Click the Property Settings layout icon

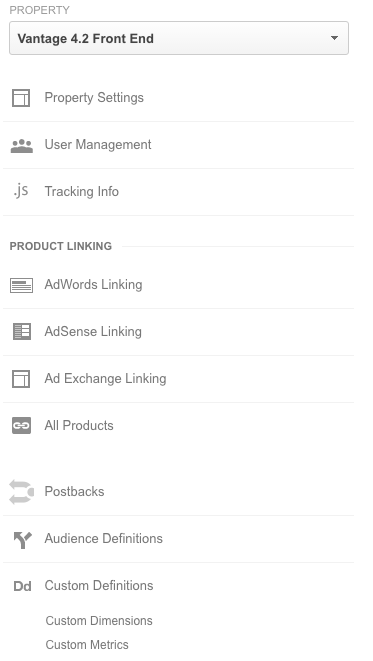pyautogui.click(x=21, y=98)
